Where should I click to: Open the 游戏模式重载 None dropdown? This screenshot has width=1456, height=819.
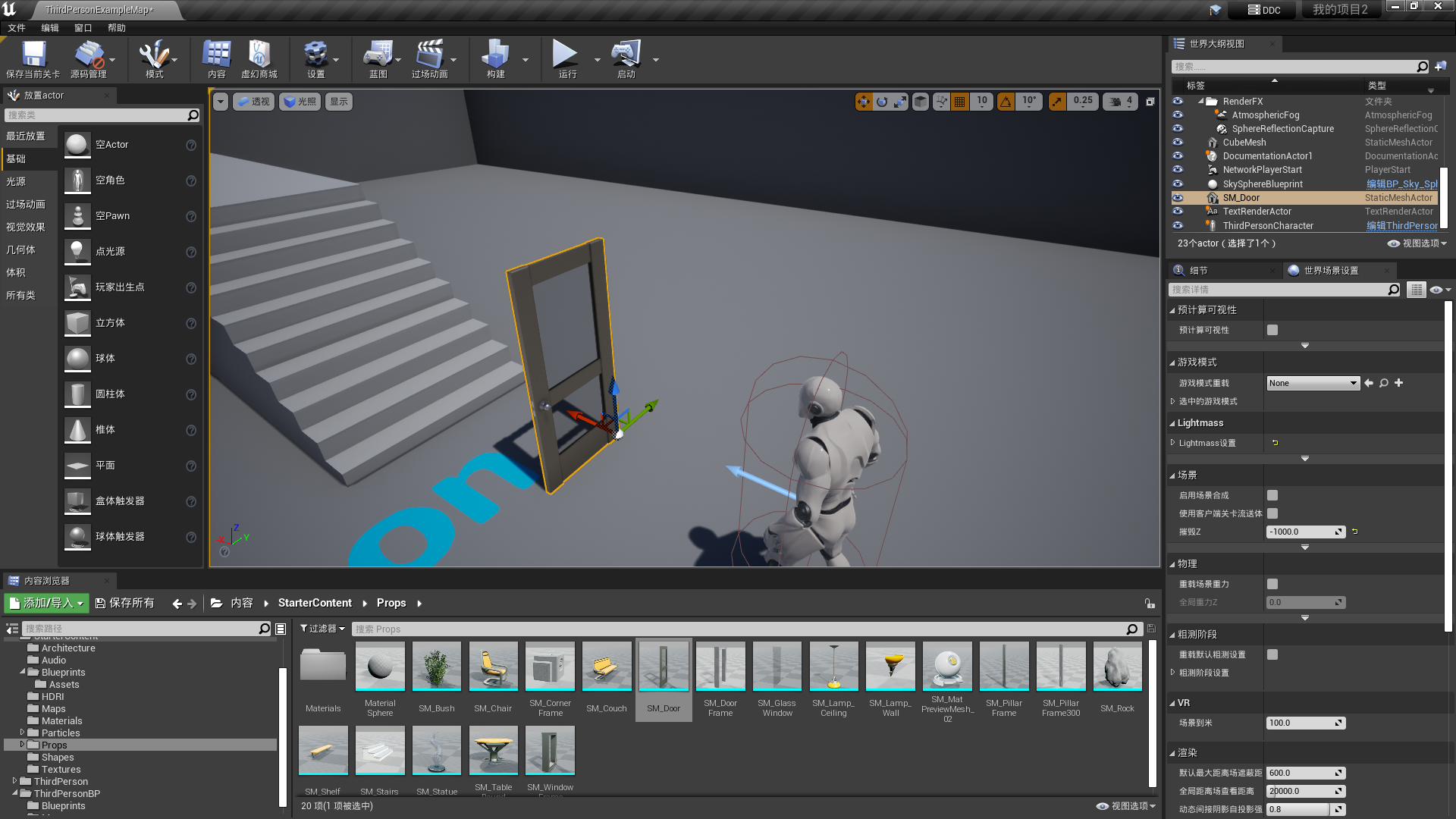(x=1313, y=383)
